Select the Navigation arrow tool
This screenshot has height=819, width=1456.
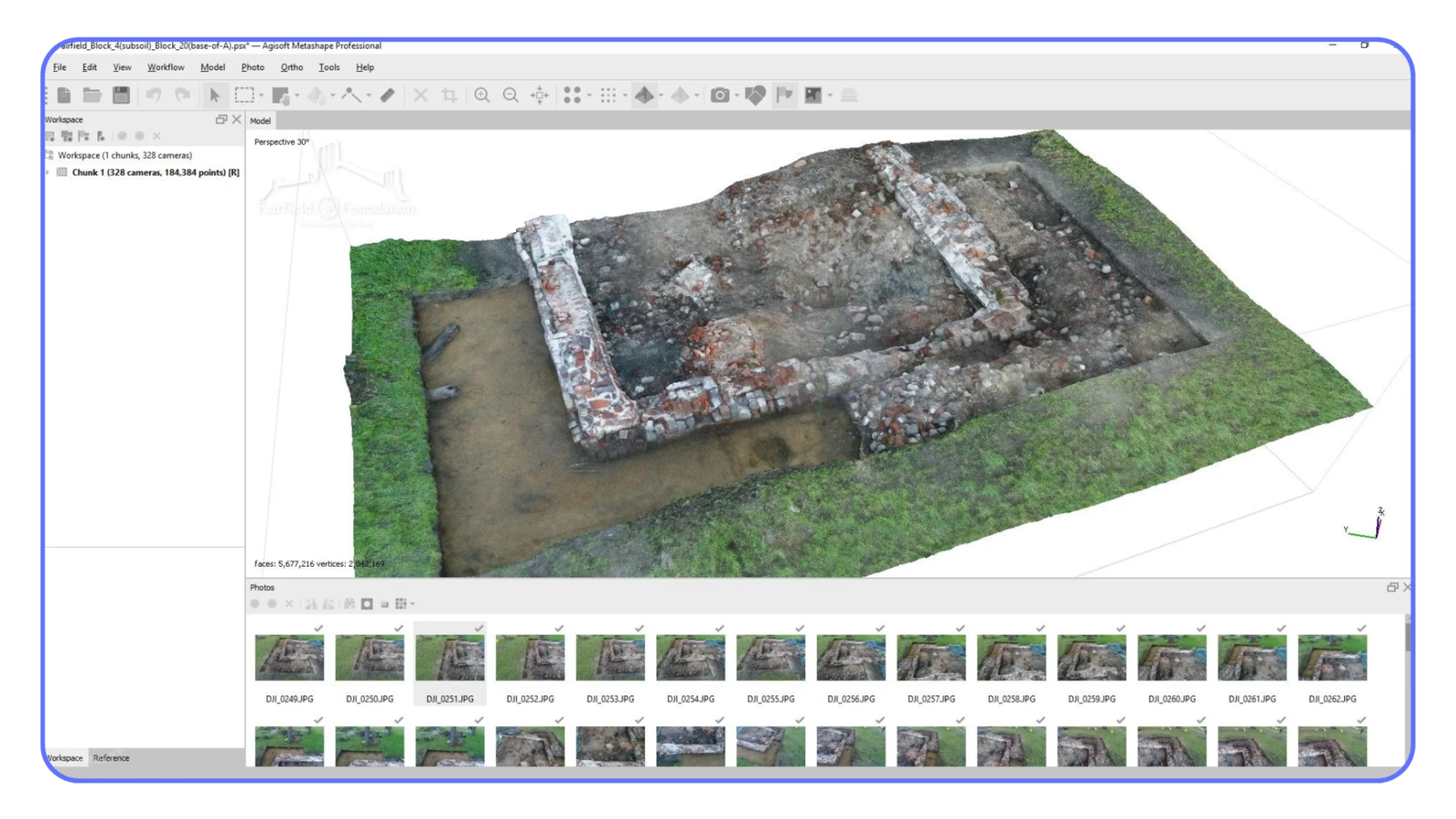[x=215, y=95]
